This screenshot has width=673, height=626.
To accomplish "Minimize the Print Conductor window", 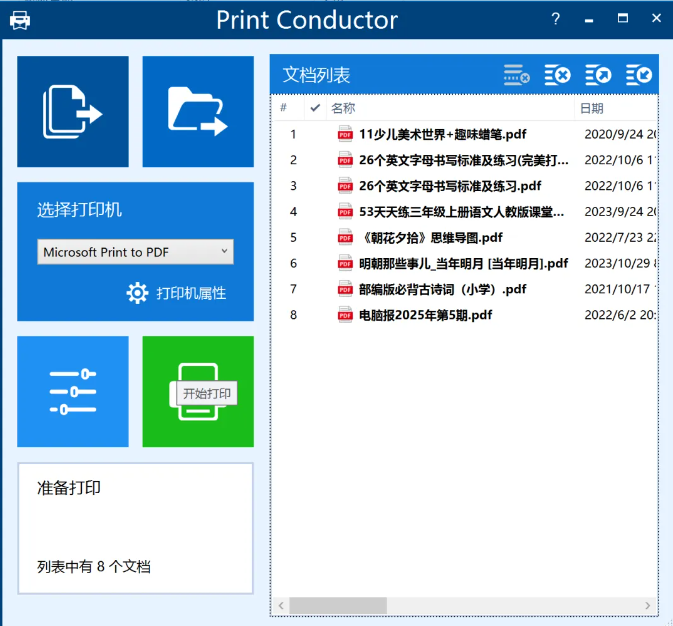I will tap(589, 20).
